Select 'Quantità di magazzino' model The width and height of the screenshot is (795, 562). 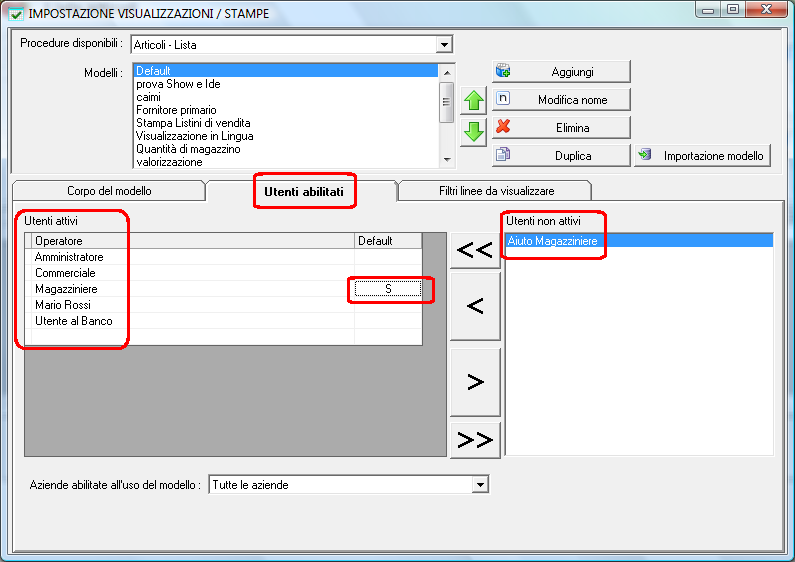pyautogui.click(x=286, y=149)
